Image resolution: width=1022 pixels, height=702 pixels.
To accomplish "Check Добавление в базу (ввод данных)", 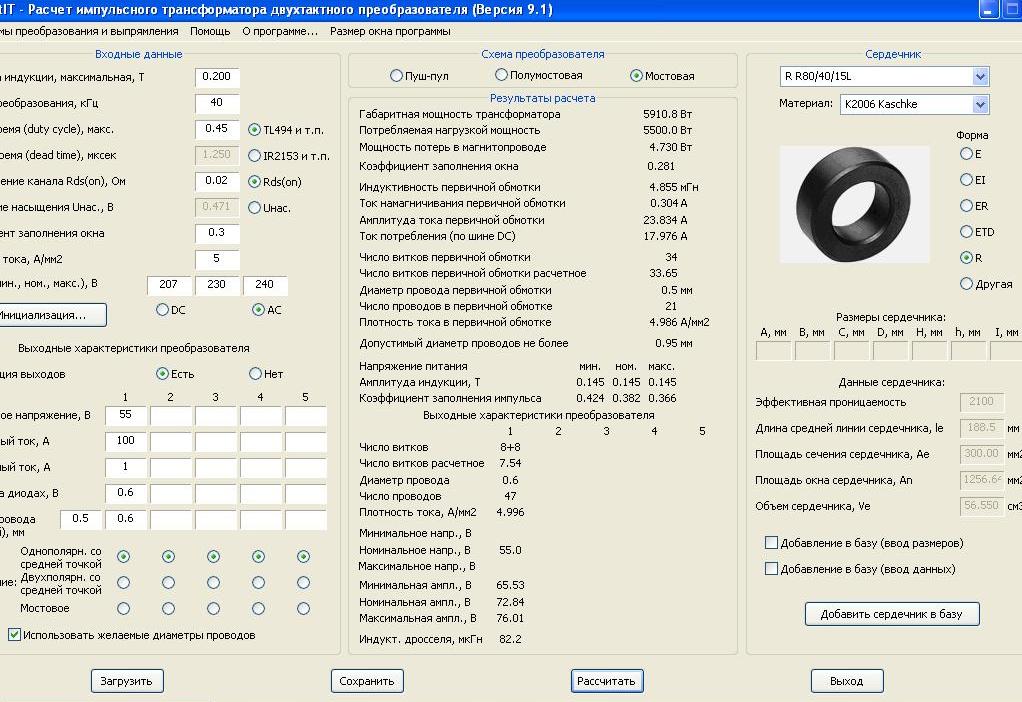I will (771, 569).
